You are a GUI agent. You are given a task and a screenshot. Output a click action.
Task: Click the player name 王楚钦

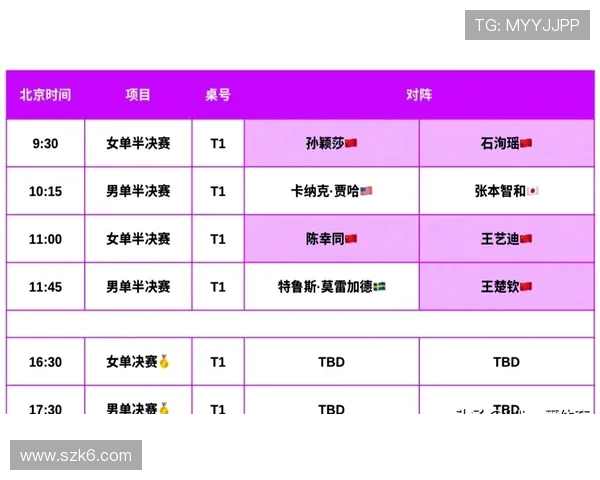coord(500,287)
